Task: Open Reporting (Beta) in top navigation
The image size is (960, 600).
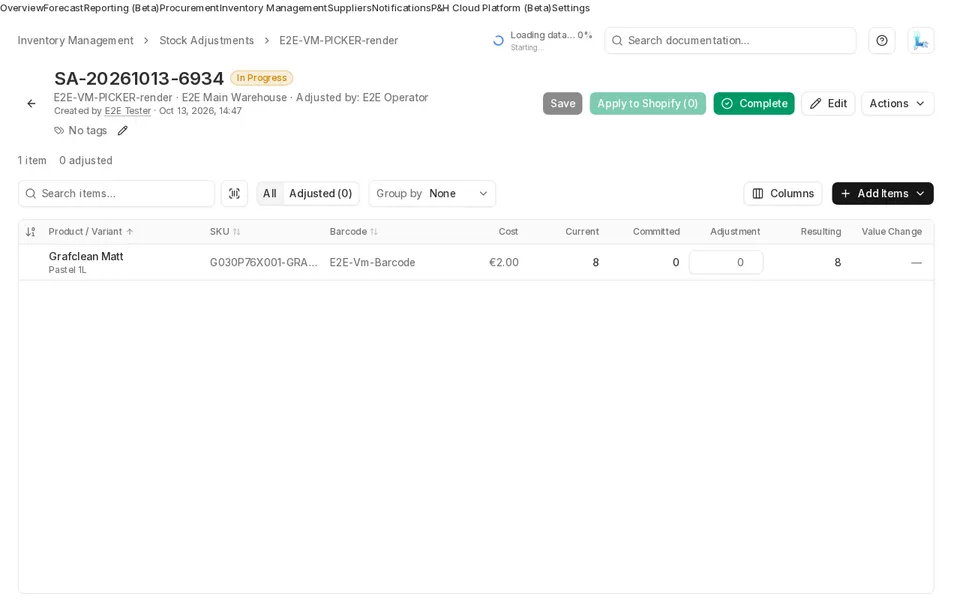Action: [x=121, y=8]
